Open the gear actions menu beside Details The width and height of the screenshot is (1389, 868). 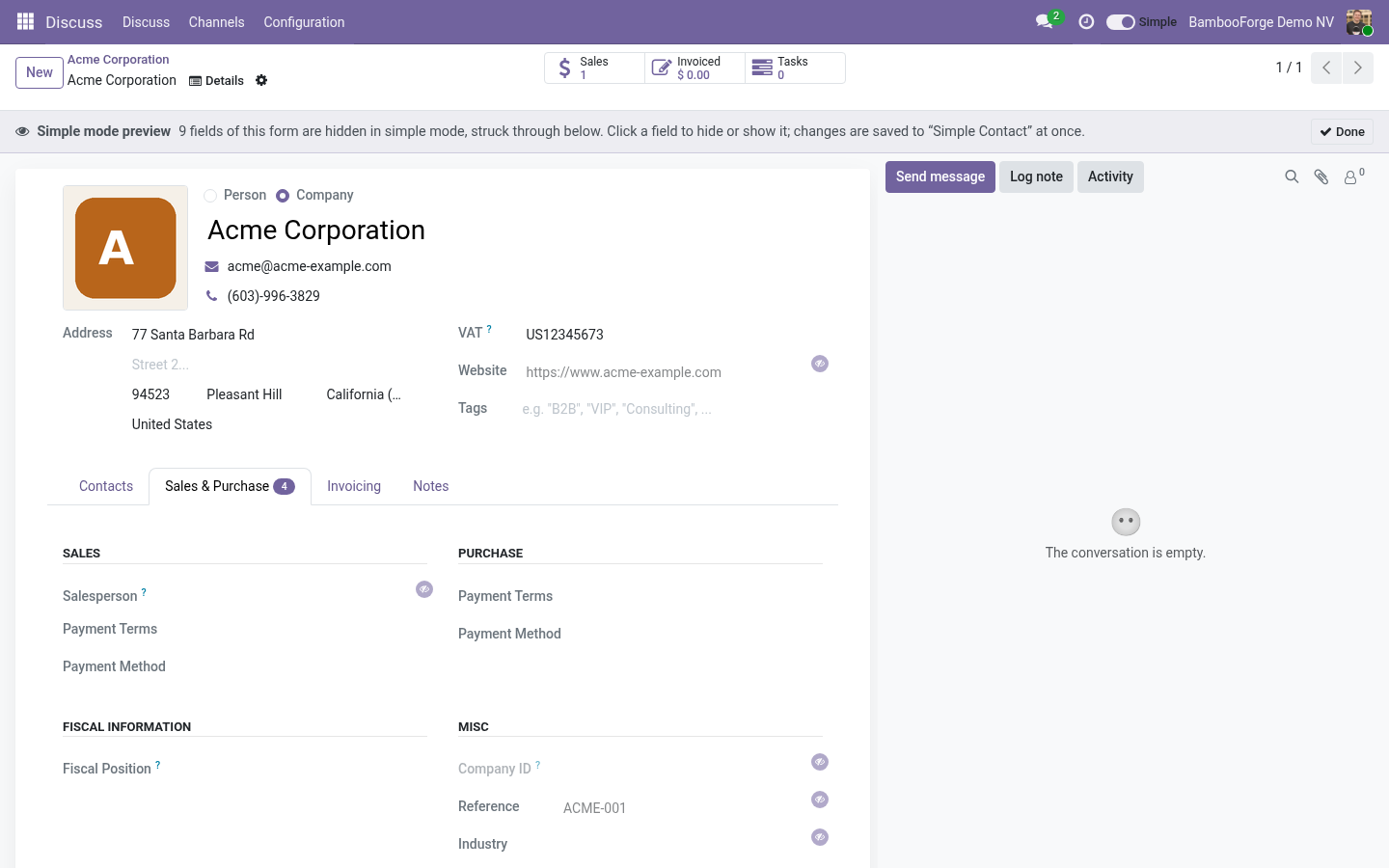click(x=261, y=80)
